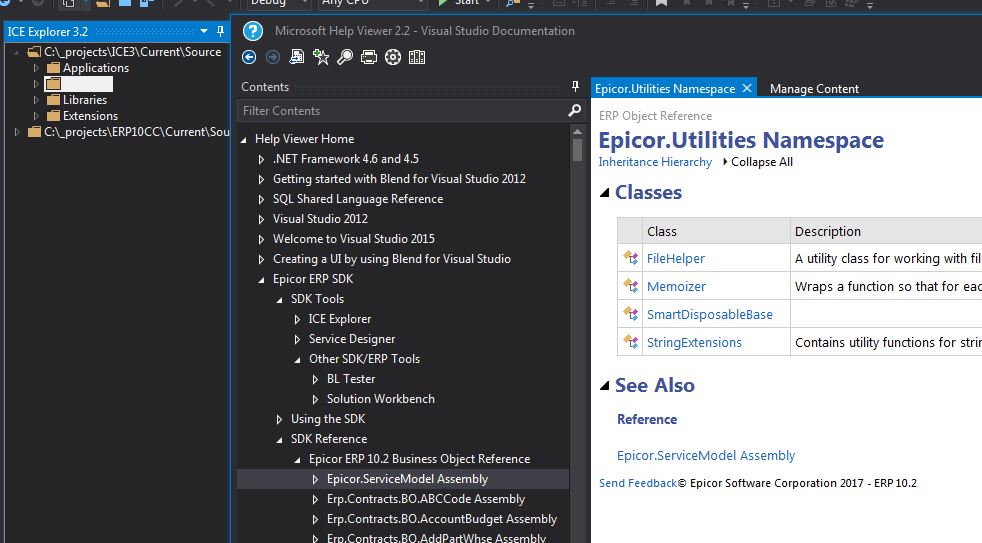Click the StringExtensions class icon
The height and width of the screenshot is (543, 982).
pos(630,342)
